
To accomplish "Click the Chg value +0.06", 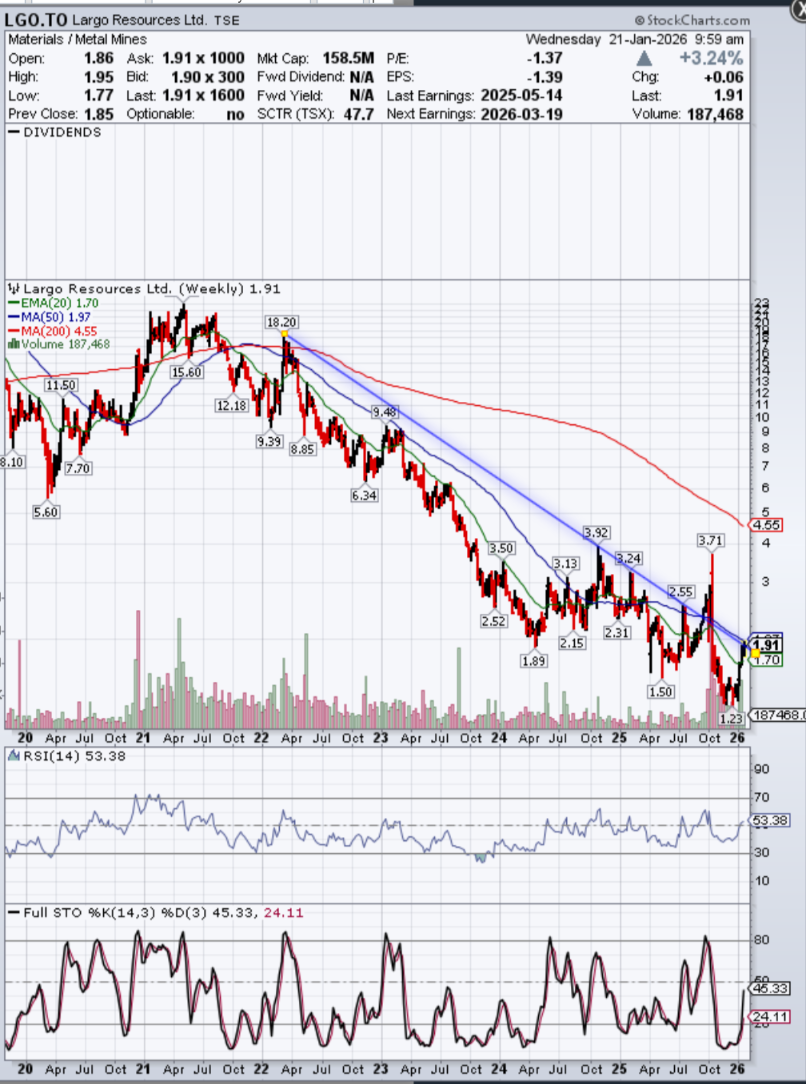I will pos(724,77).
